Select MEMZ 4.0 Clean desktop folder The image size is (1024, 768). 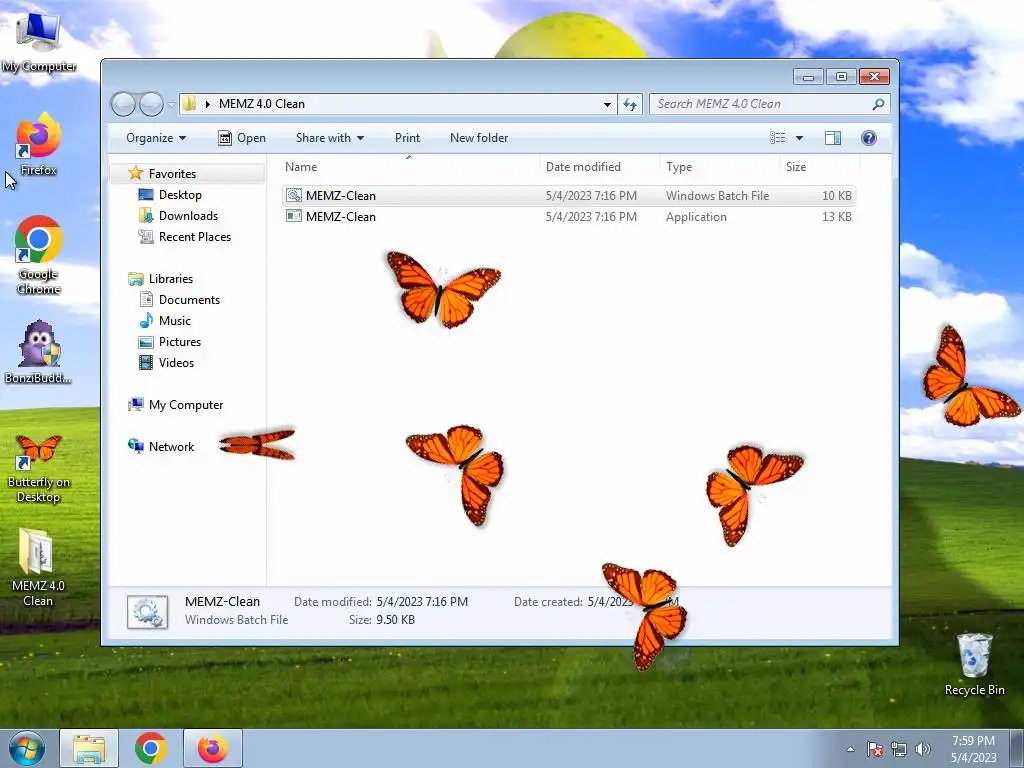39,567
